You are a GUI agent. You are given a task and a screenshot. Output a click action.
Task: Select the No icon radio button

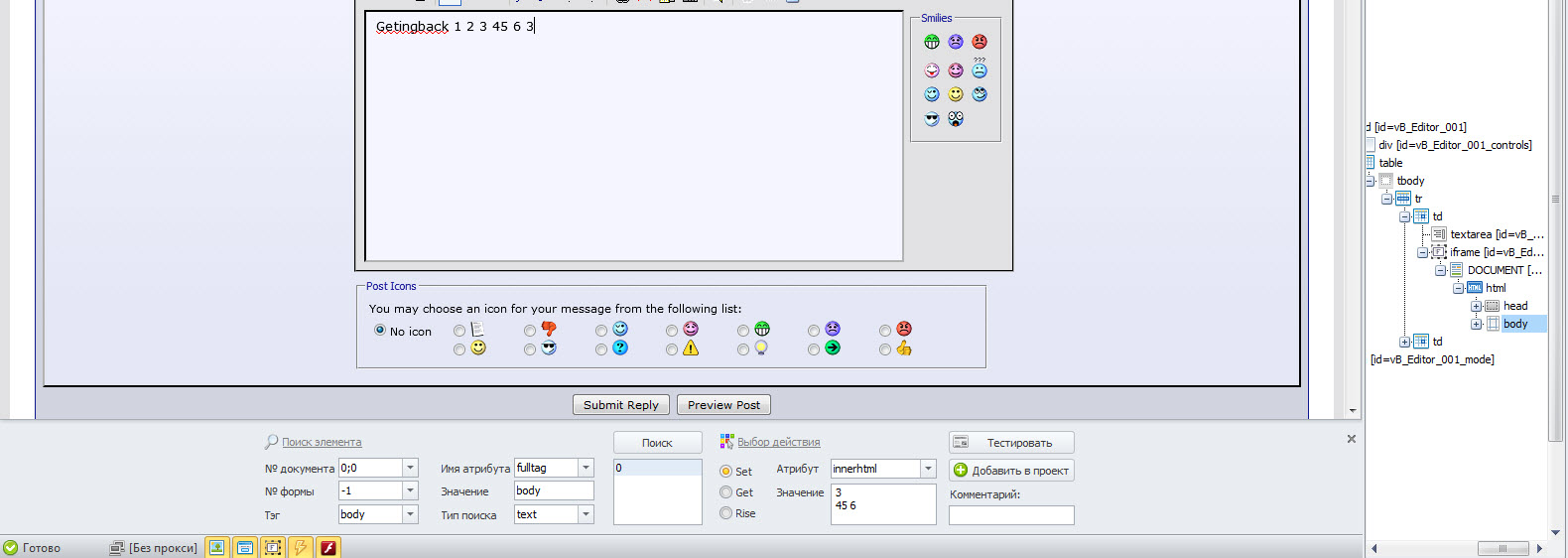pyautogui.click(x=380, y=331)
